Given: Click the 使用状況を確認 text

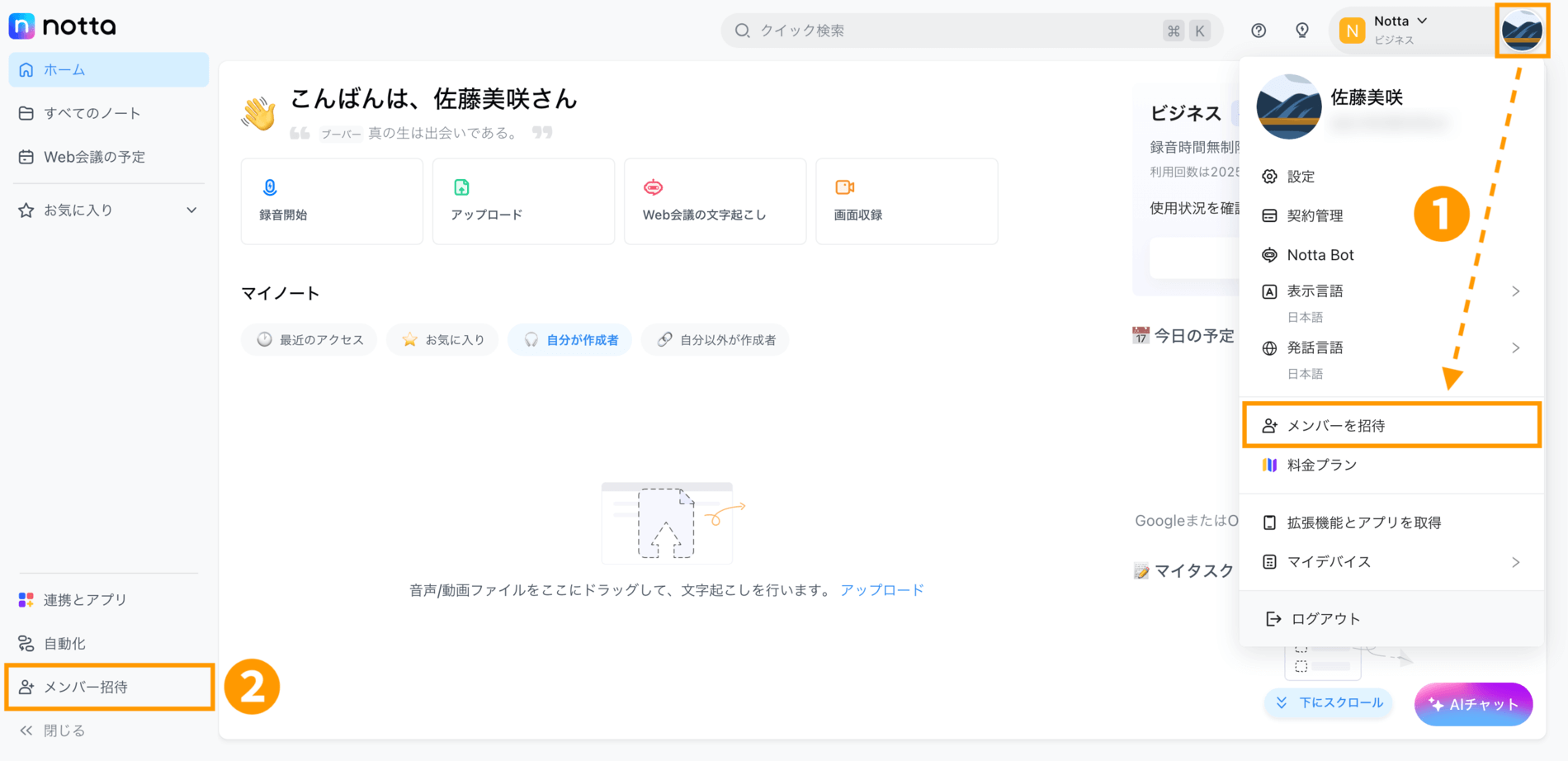Looking at the screenshot, I should click(x=1194, y=208).
